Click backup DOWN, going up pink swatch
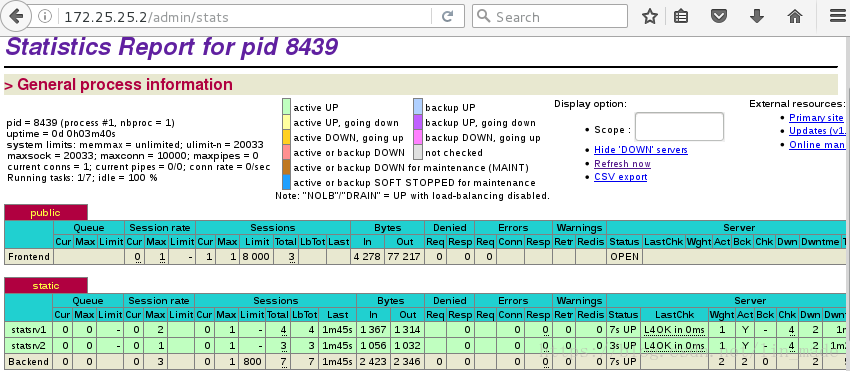The width and height of the screenshot is (850, 371). point(418,137)
